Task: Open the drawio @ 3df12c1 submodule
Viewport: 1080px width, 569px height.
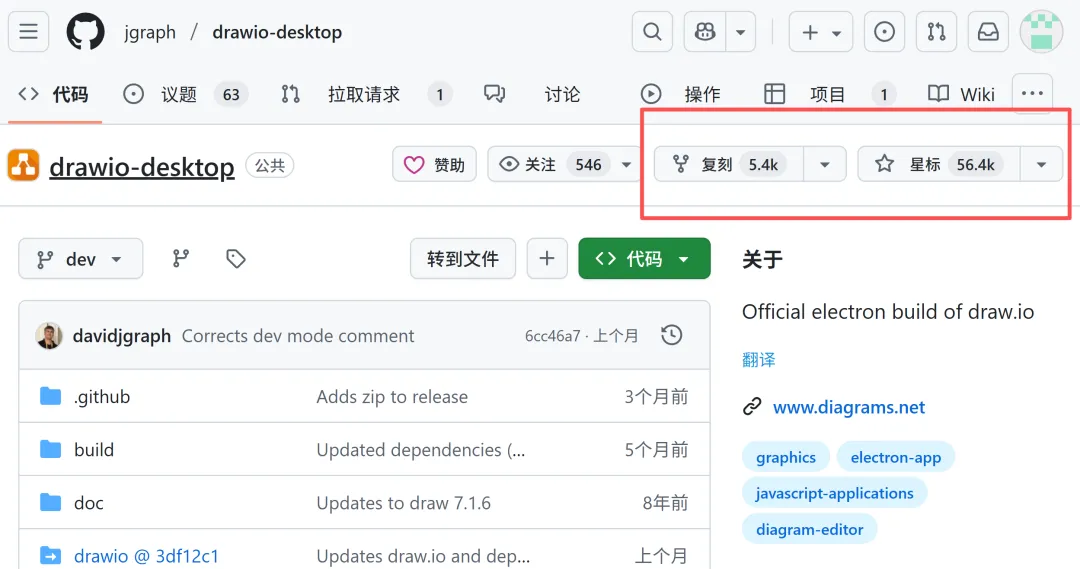Action: [146, 556]
